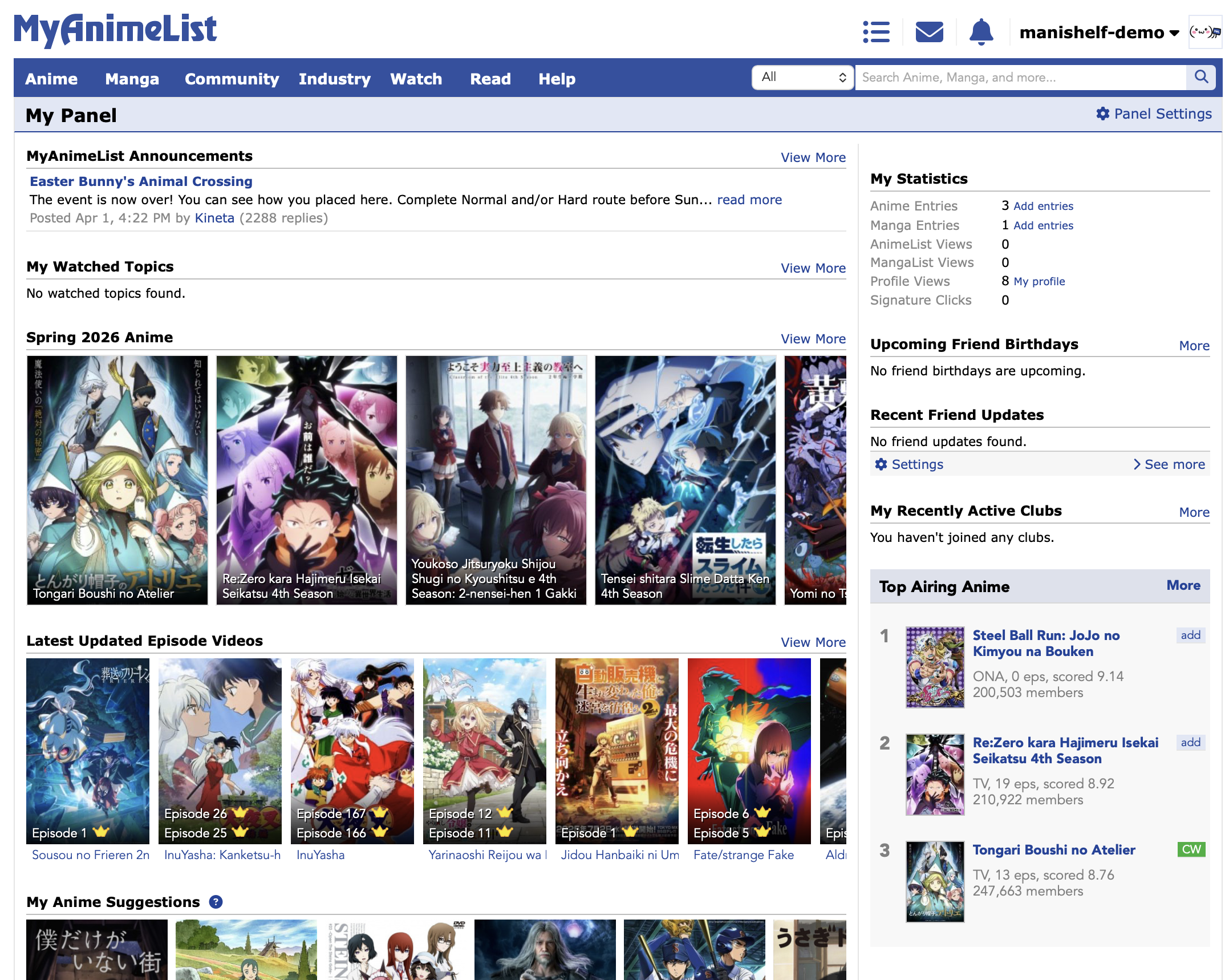The image size is (1225, 980).
Task: Open Tongari Boushi no Atelier Top Airing title
Action: (1054, 850)
